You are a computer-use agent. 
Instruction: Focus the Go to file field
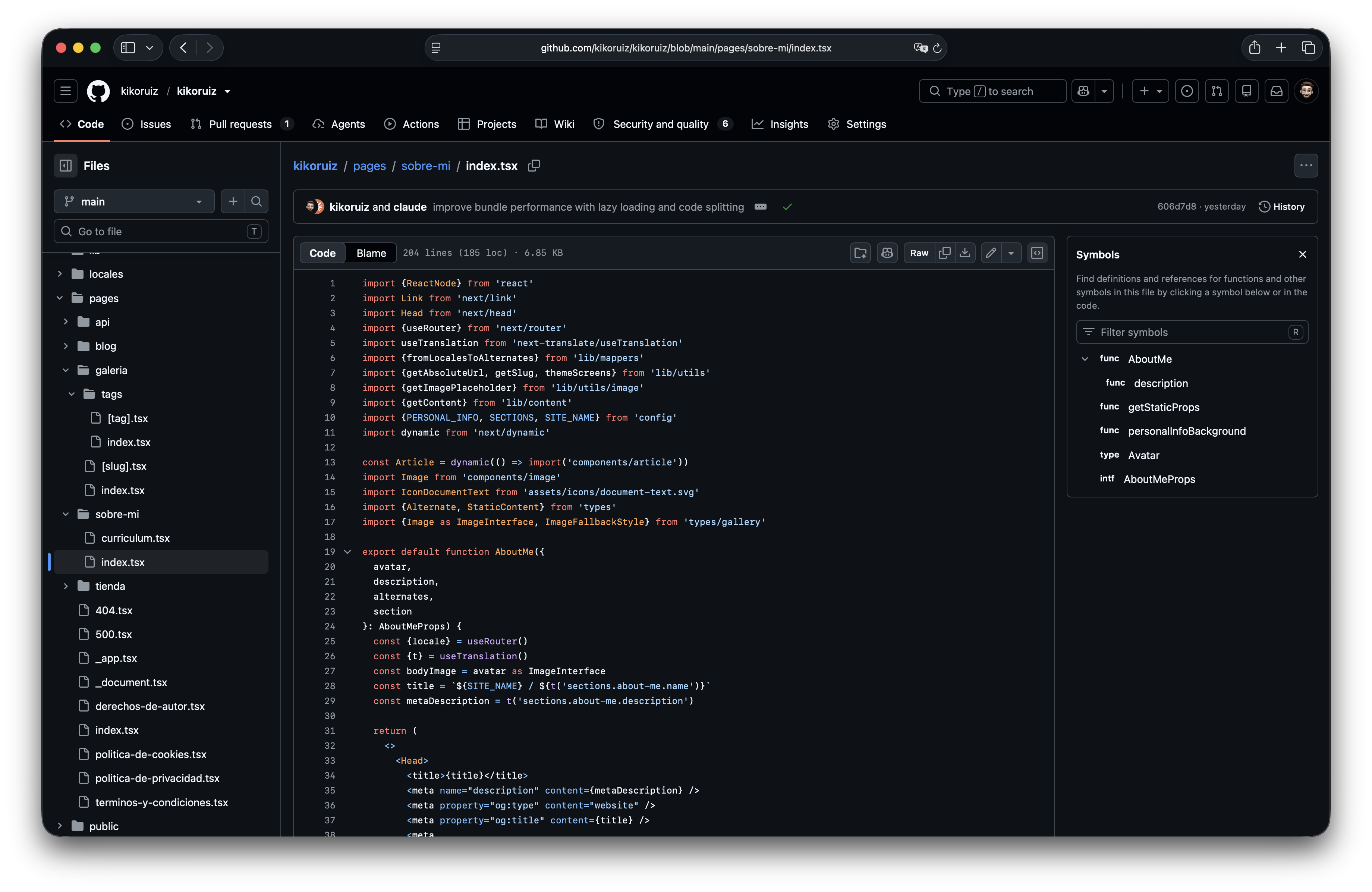161,231
